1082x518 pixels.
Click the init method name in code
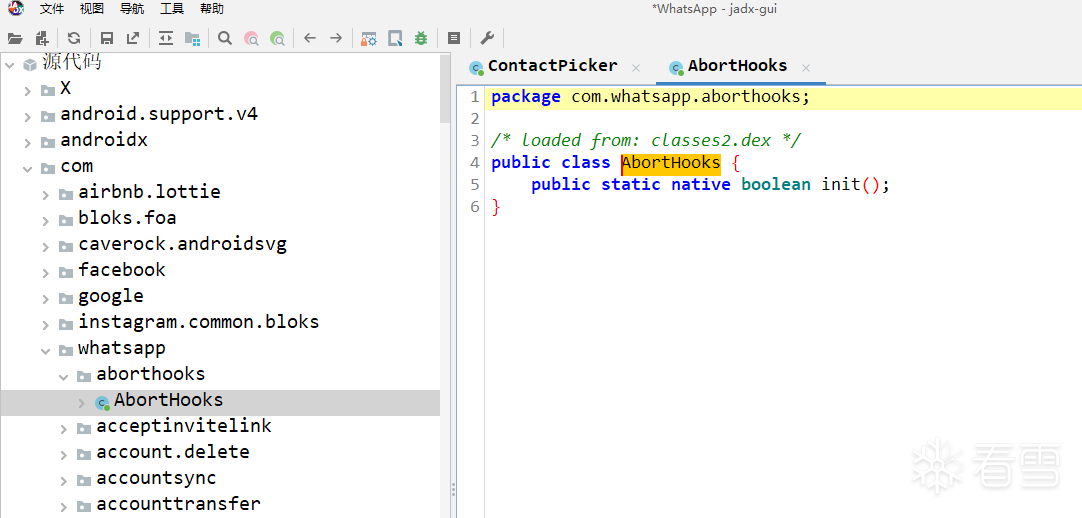point(840,185)
